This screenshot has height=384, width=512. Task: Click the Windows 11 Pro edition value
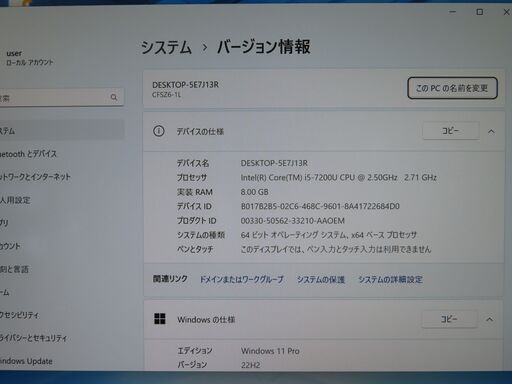pos(270,351)
